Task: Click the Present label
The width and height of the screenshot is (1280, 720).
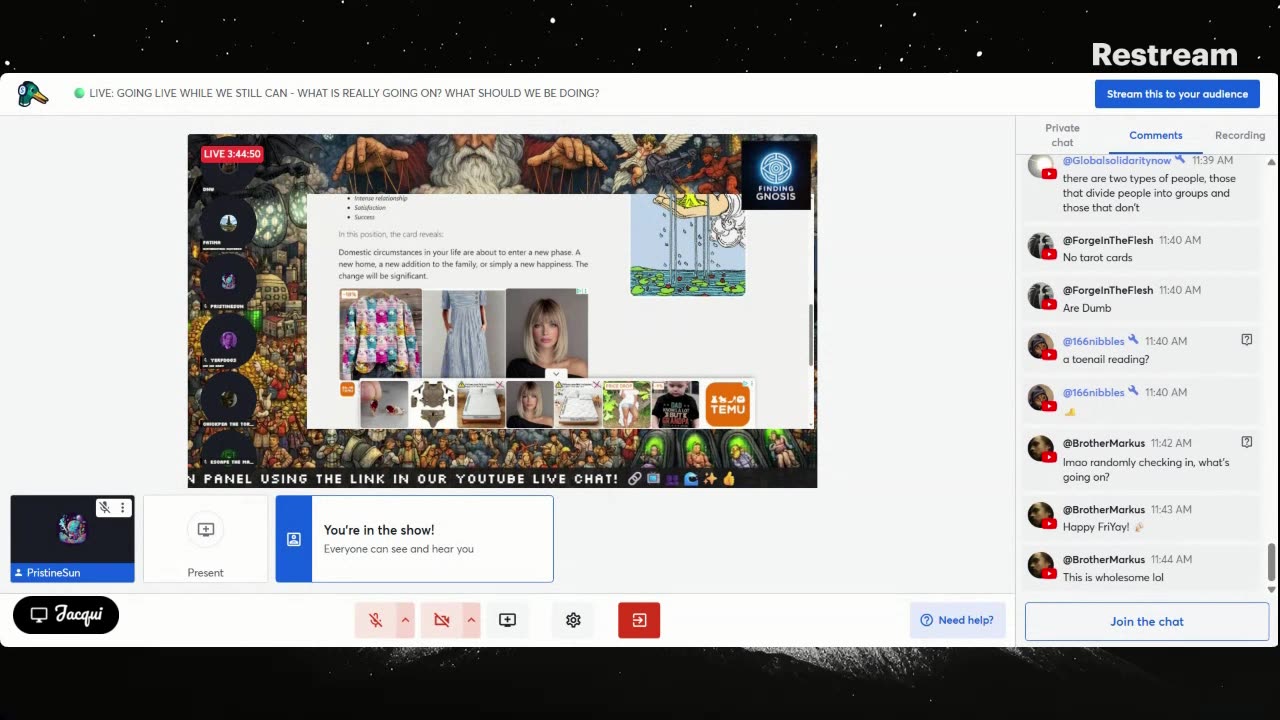Action: click(206, 573)
